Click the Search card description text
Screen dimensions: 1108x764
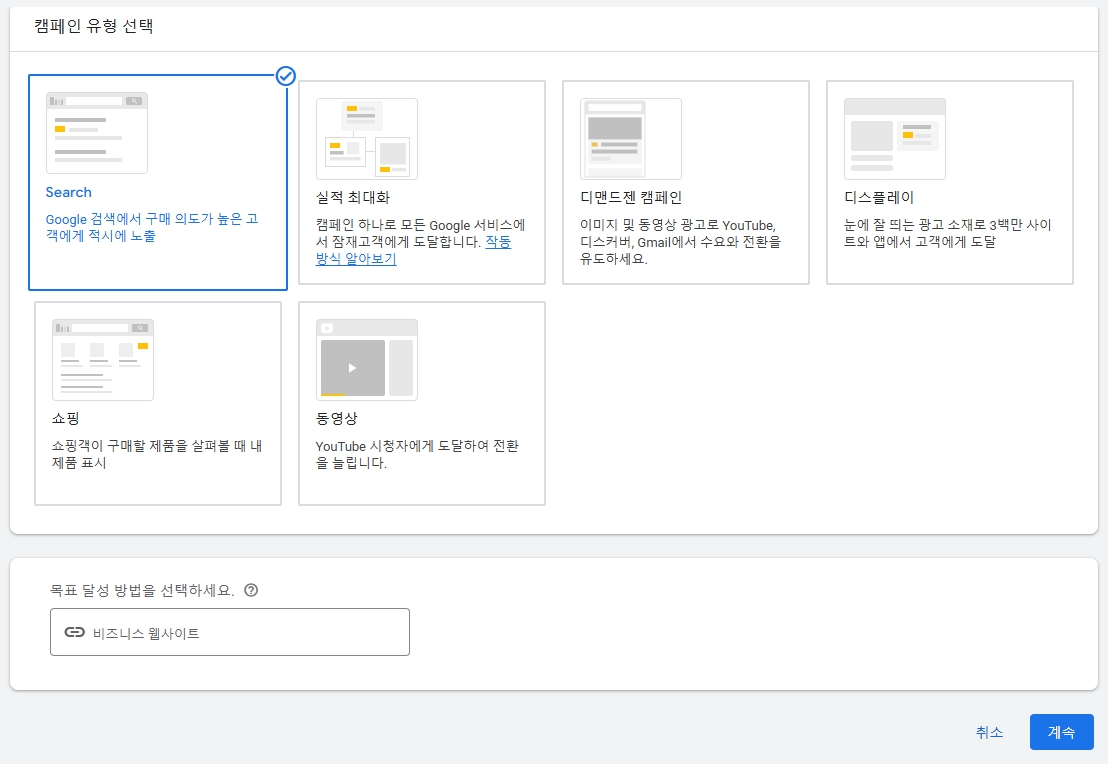pos(152,228)
